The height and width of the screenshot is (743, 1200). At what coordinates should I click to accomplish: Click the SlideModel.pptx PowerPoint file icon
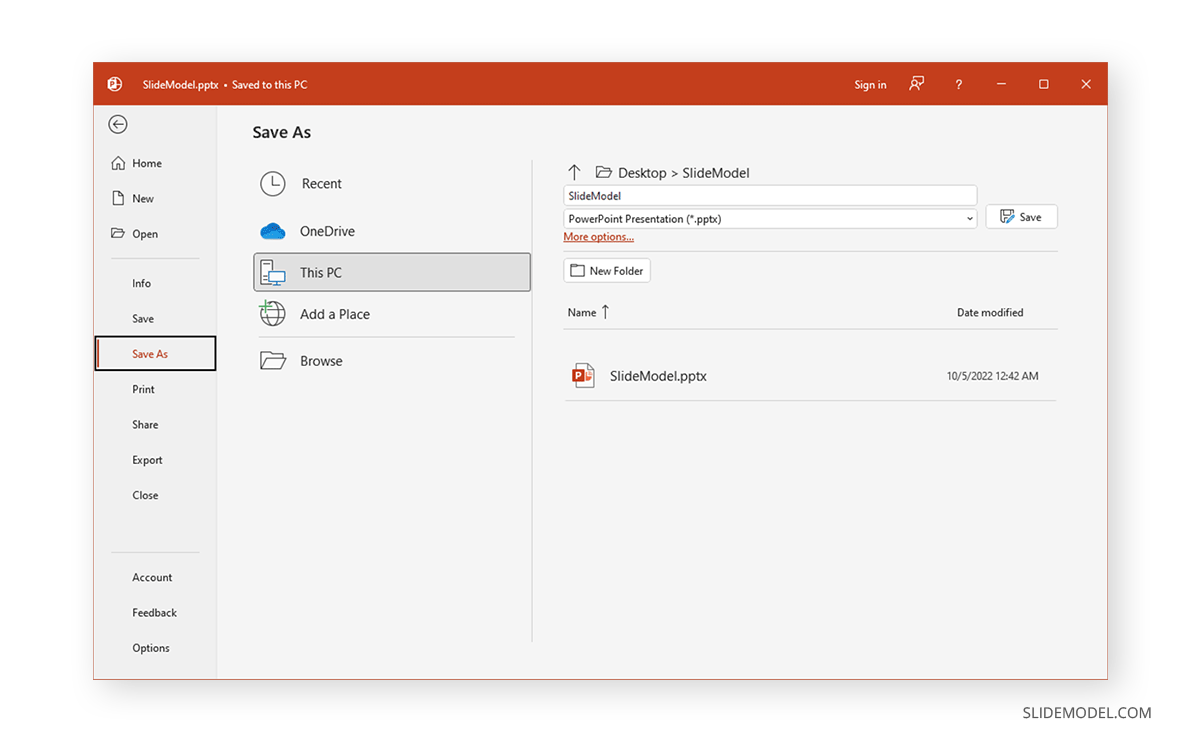point(584,375)
